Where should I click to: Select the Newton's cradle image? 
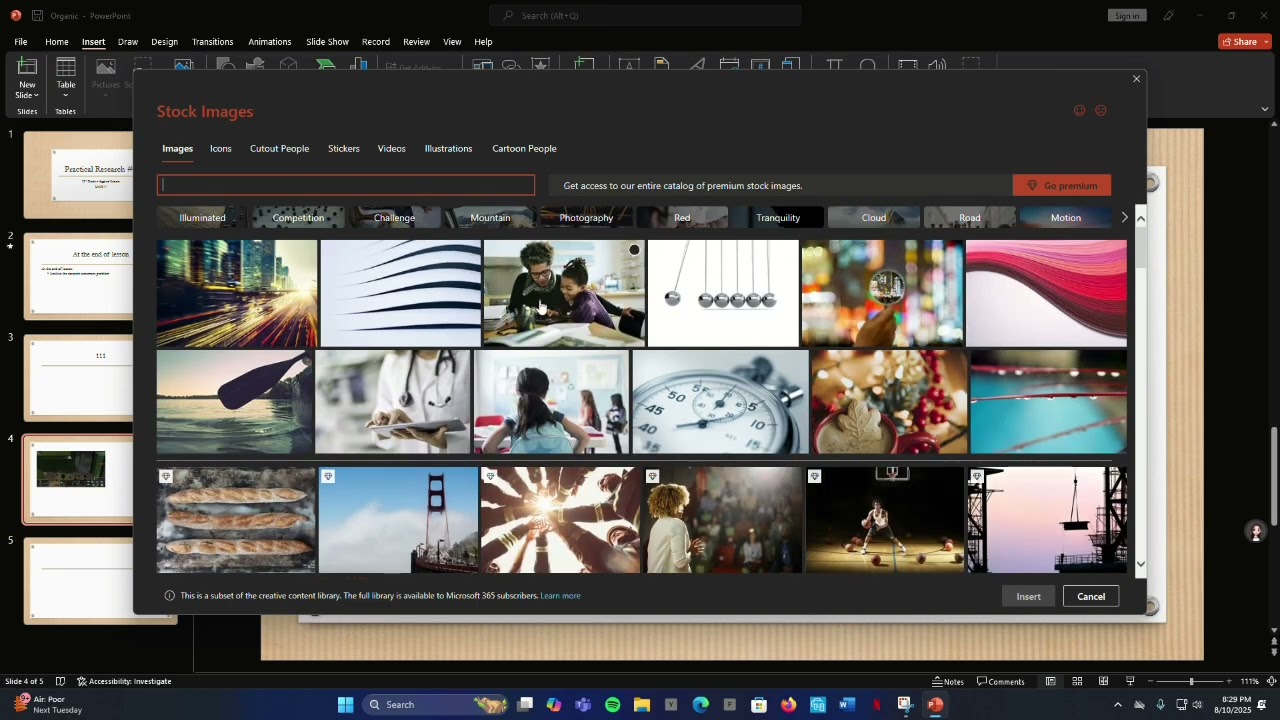coord(723,293)
